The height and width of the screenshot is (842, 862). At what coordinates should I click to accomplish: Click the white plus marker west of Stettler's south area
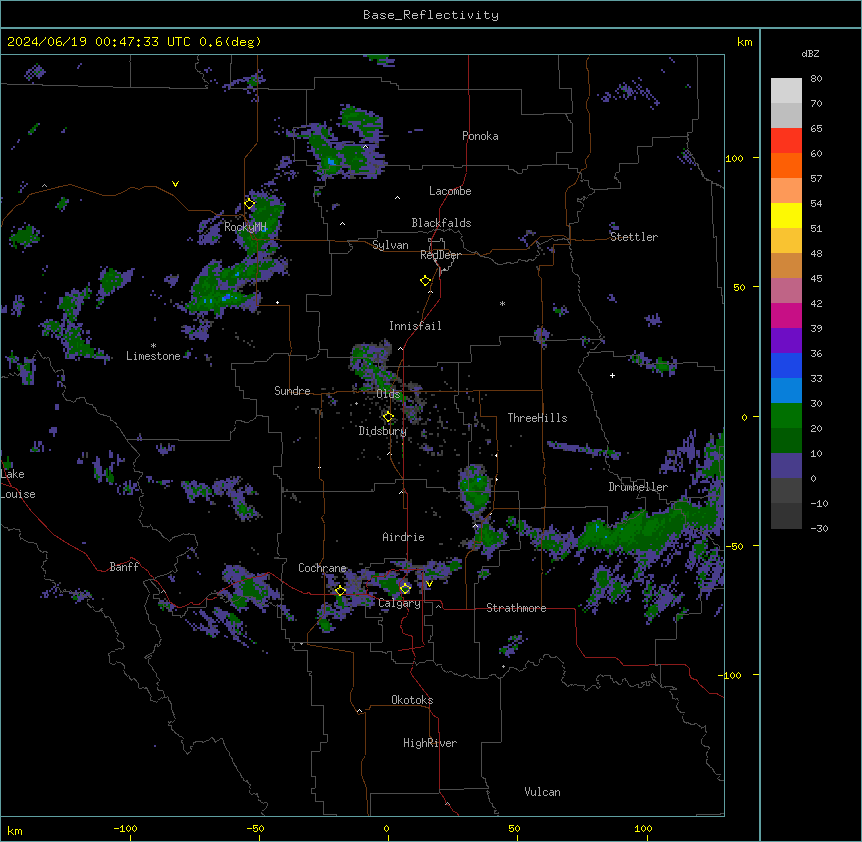point(612,375)
